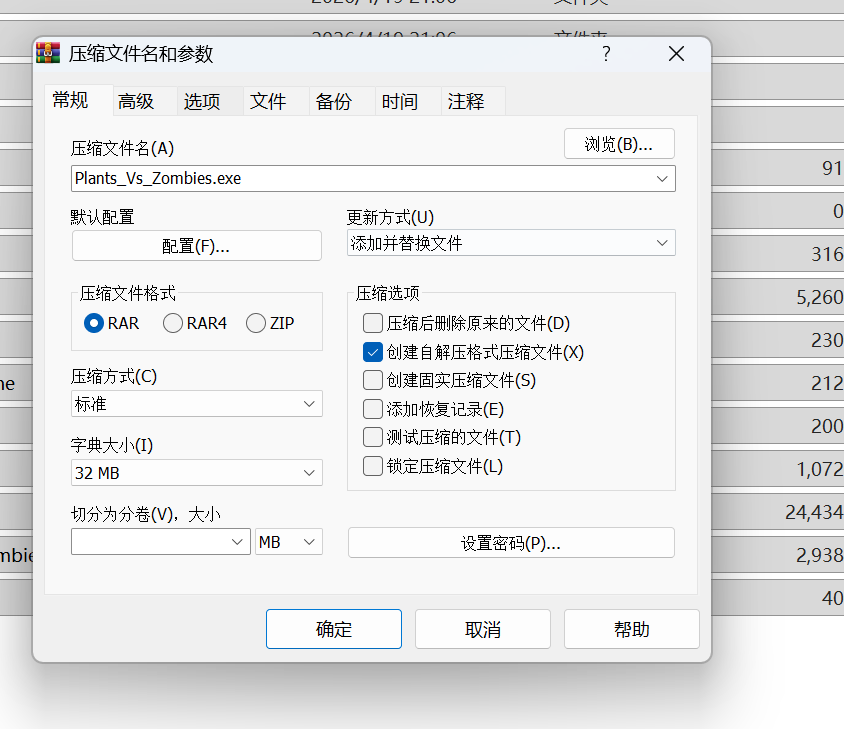Click the archive name input field
Screen dimensions: 844x729
tap(360, 179)
